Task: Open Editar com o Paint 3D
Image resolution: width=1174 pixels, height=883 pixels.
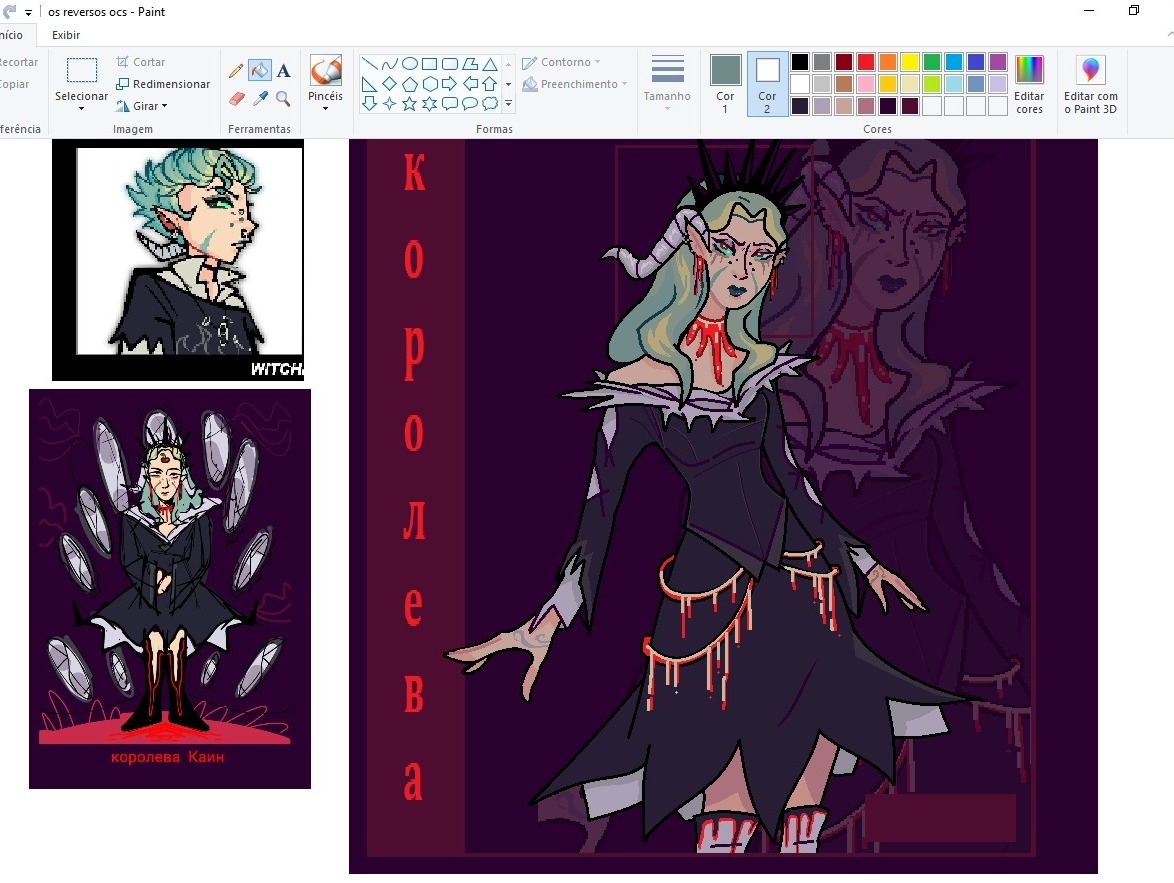Action: click(1090, 84)
